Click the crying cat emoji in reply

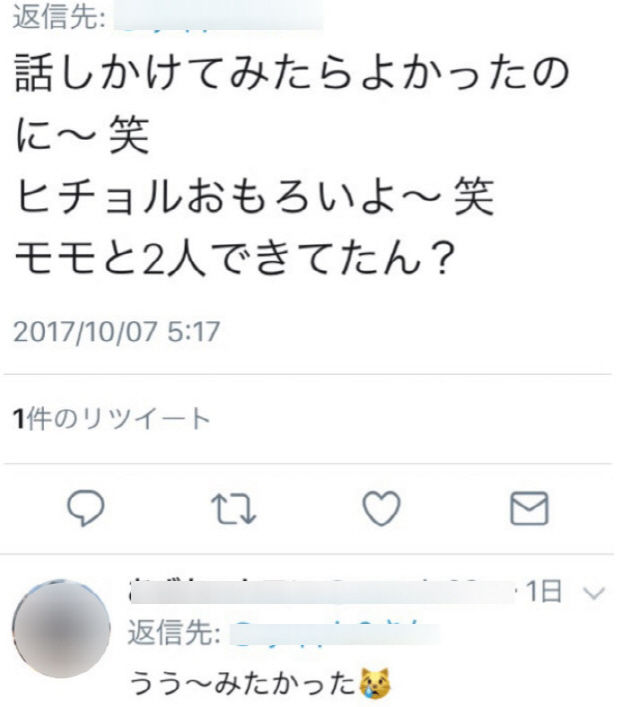click(375, 683)
